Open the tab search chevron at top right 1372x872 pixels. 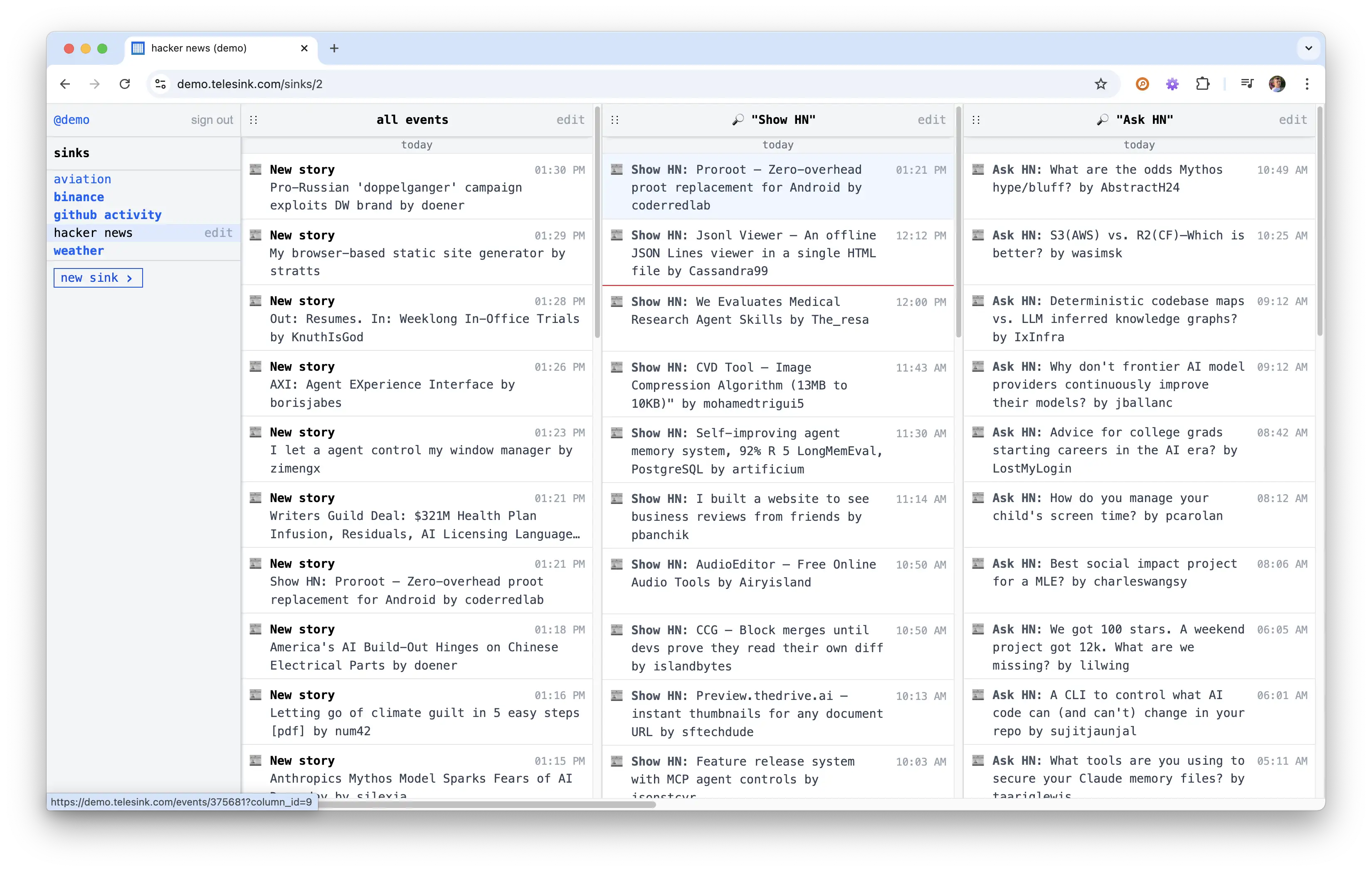coord(1308,48)
